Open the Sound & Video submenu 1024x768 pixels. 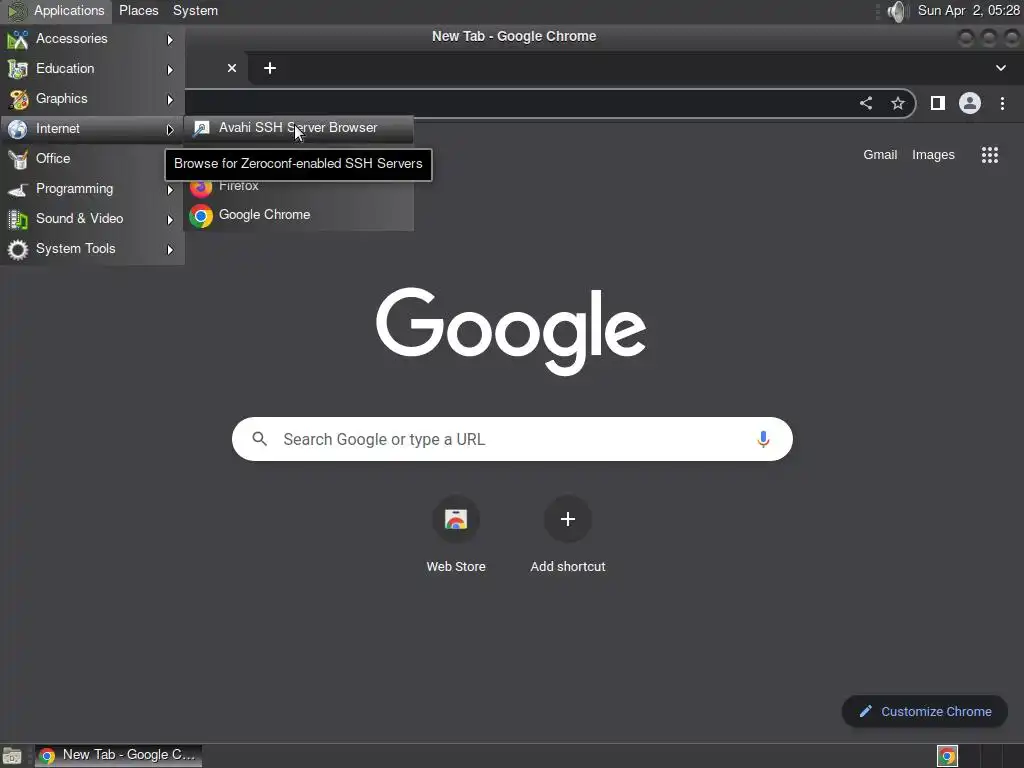click(x=92, y=219)
